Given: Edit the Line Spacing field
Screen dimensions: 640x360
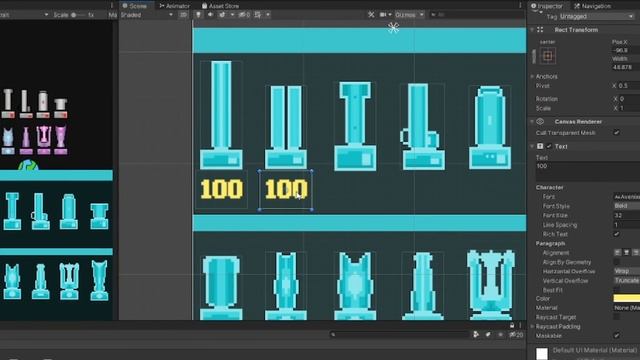Looking at the screenshot, I should [x=627, y=225].
